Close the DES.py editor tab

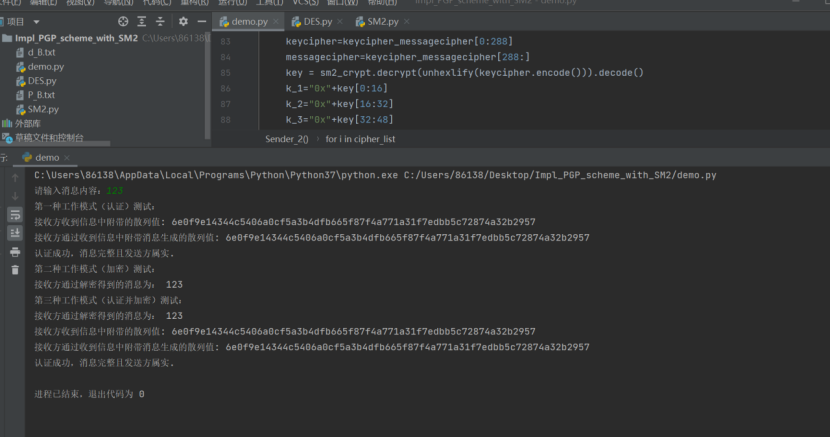click(x=340, y=22)
